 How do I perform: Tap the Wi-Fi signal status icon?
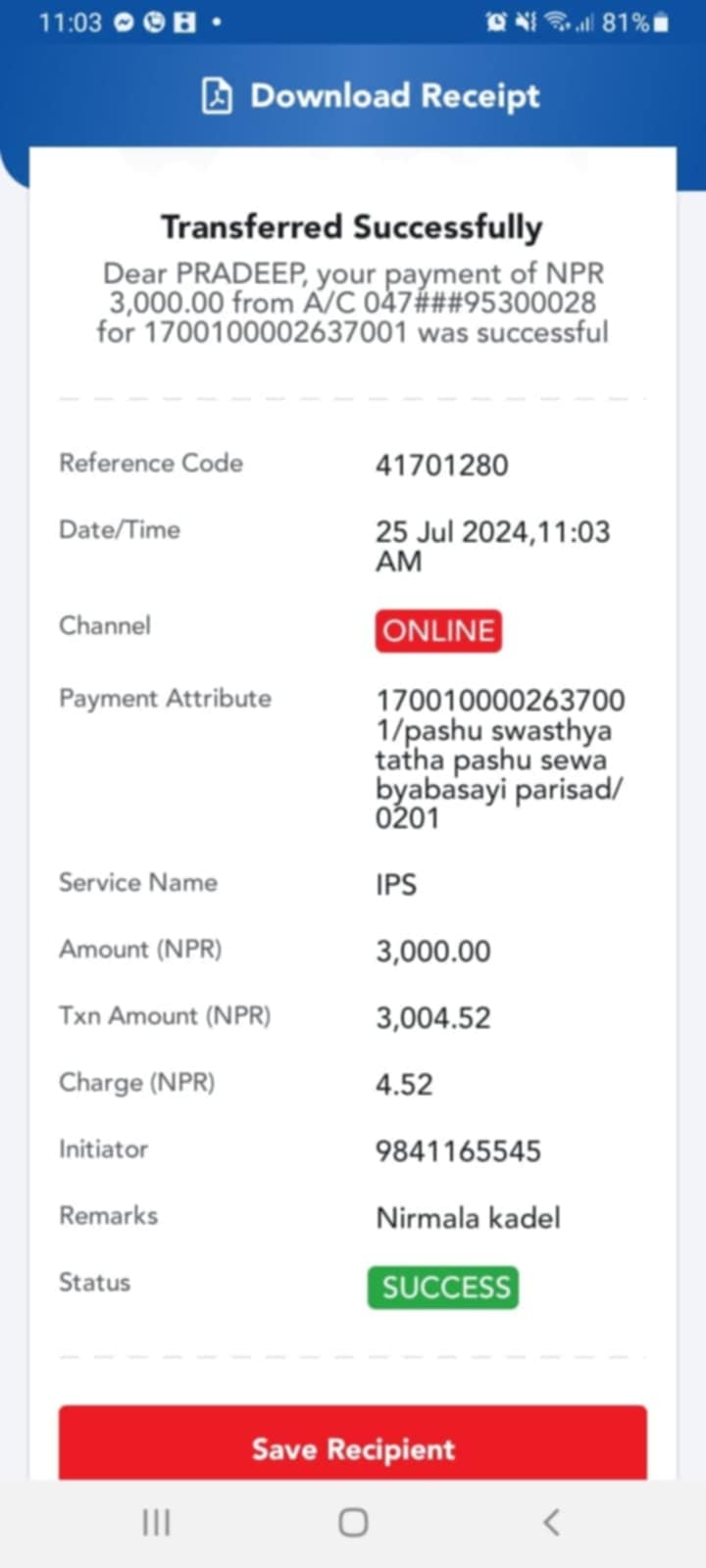coord(558,22)
